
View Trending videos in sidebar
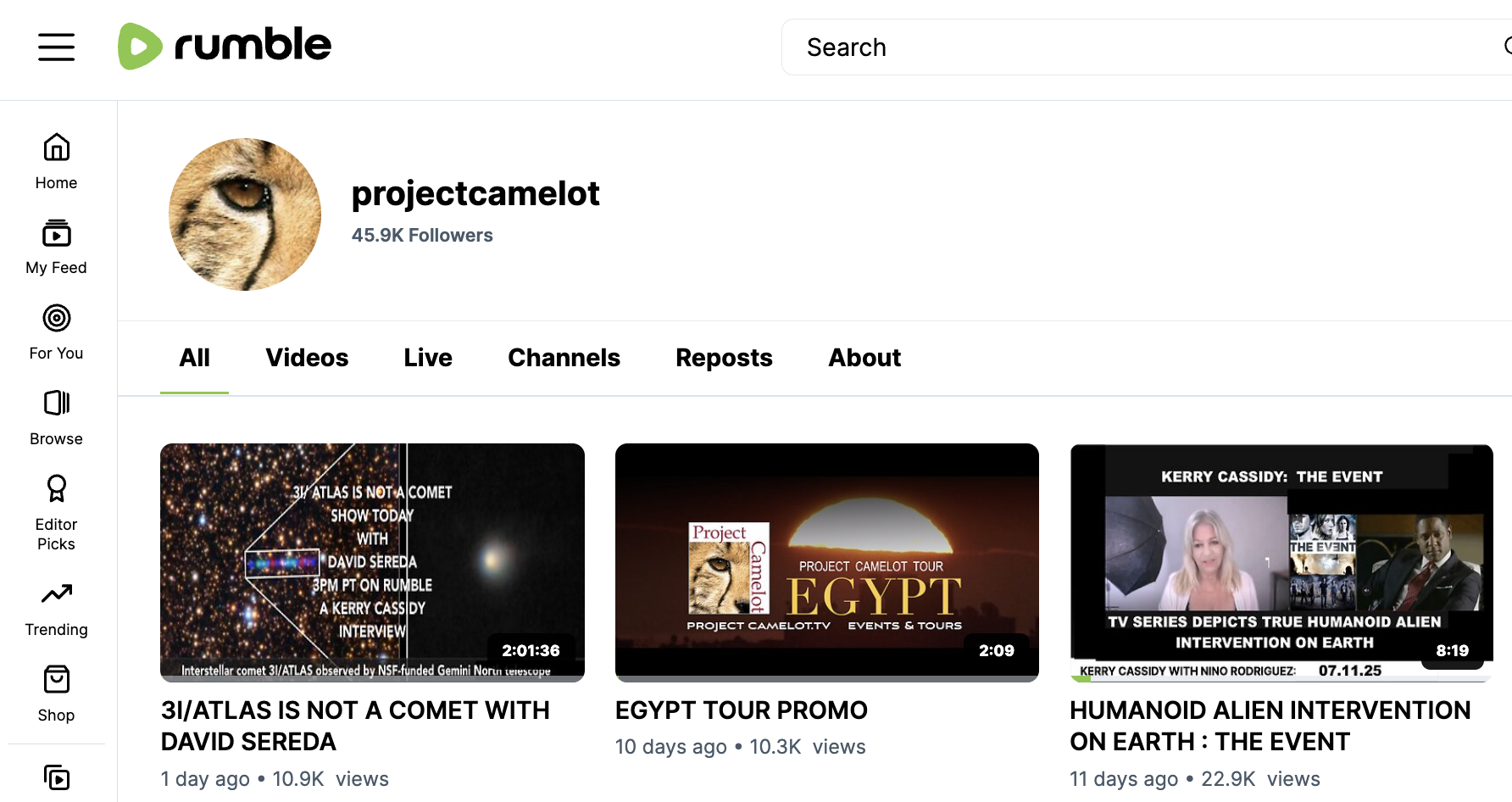[56, 609]
